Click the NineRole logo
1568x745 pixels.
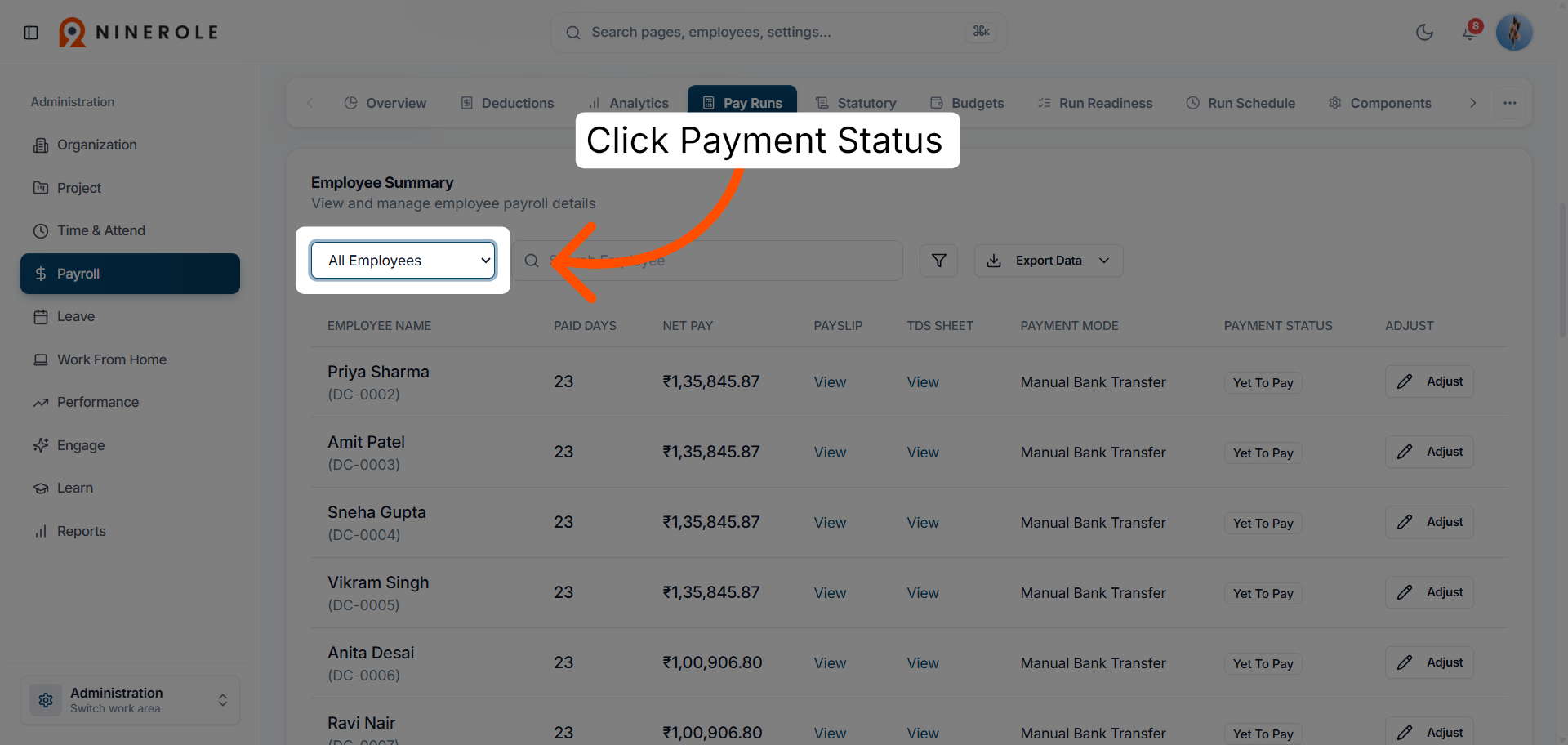(x=139, y=33)
